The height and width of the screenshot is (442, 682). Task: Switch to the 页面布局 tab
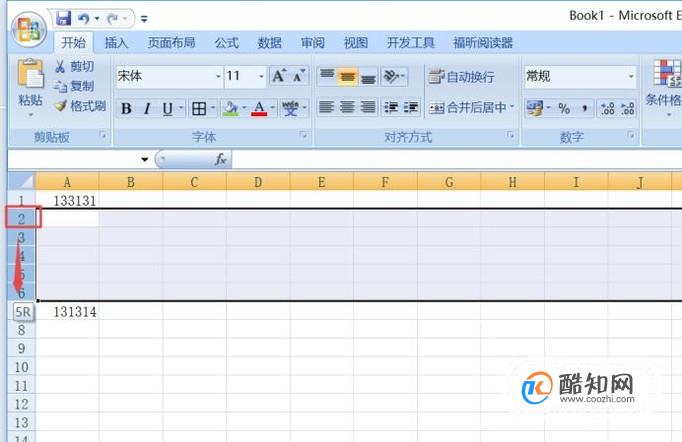pos(171,43)
